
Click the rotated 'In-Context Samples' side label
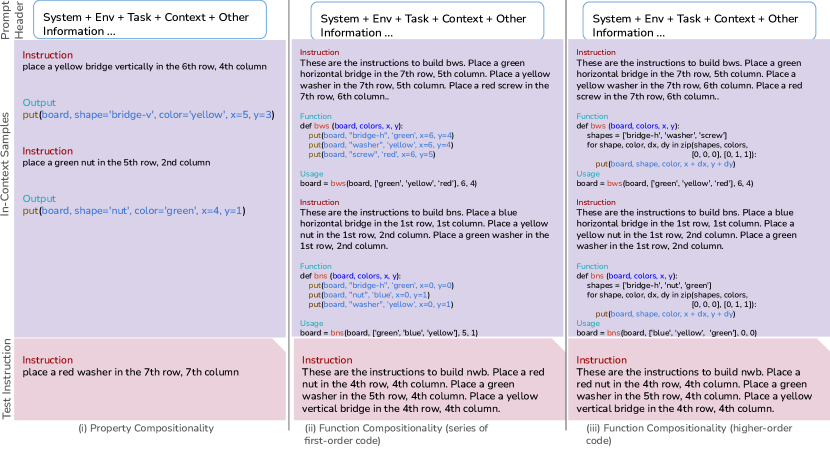point(5,164)
